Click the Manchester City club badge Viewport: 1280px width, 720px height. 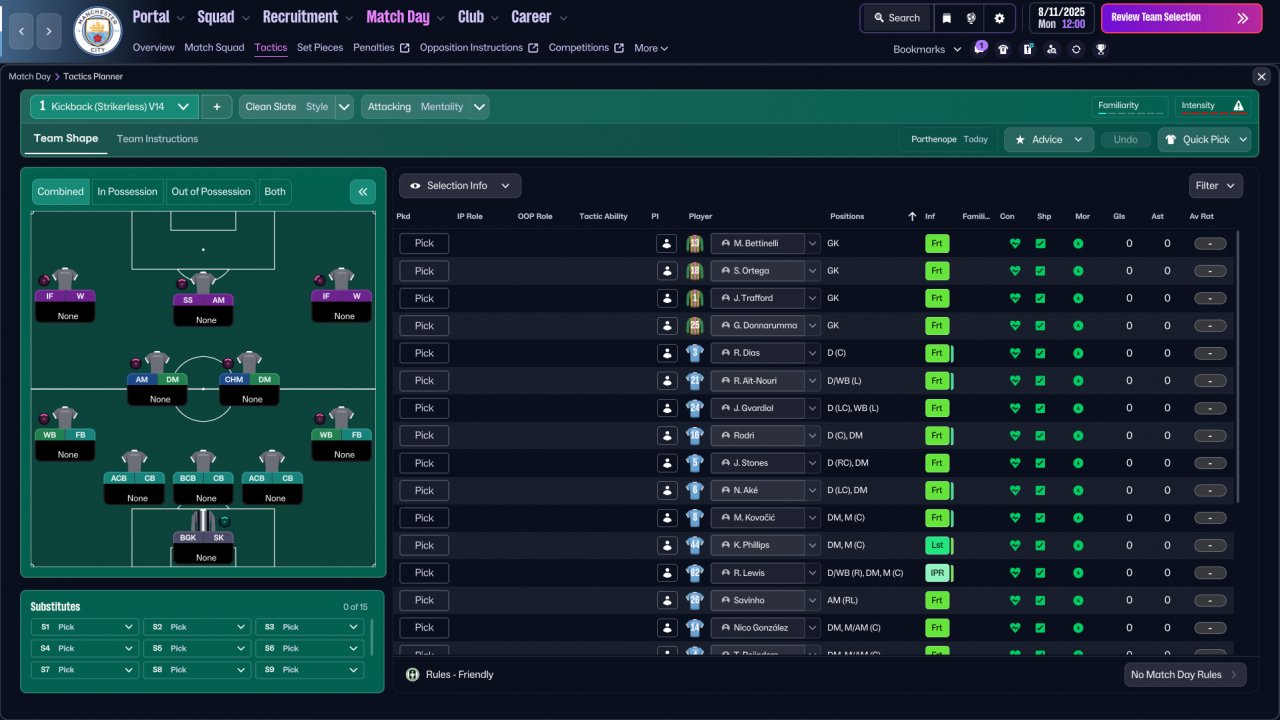pos(98,32)
